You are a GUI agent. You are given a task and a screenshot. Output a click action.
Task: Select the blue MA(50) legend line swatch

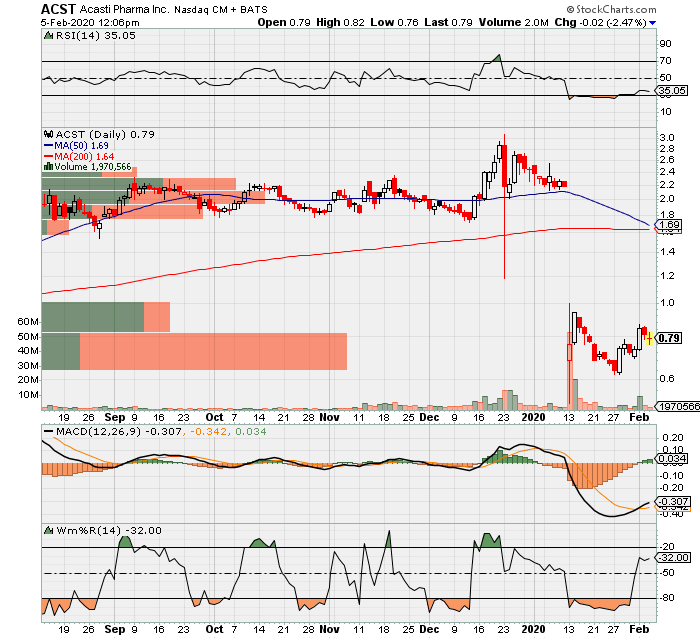48,146
